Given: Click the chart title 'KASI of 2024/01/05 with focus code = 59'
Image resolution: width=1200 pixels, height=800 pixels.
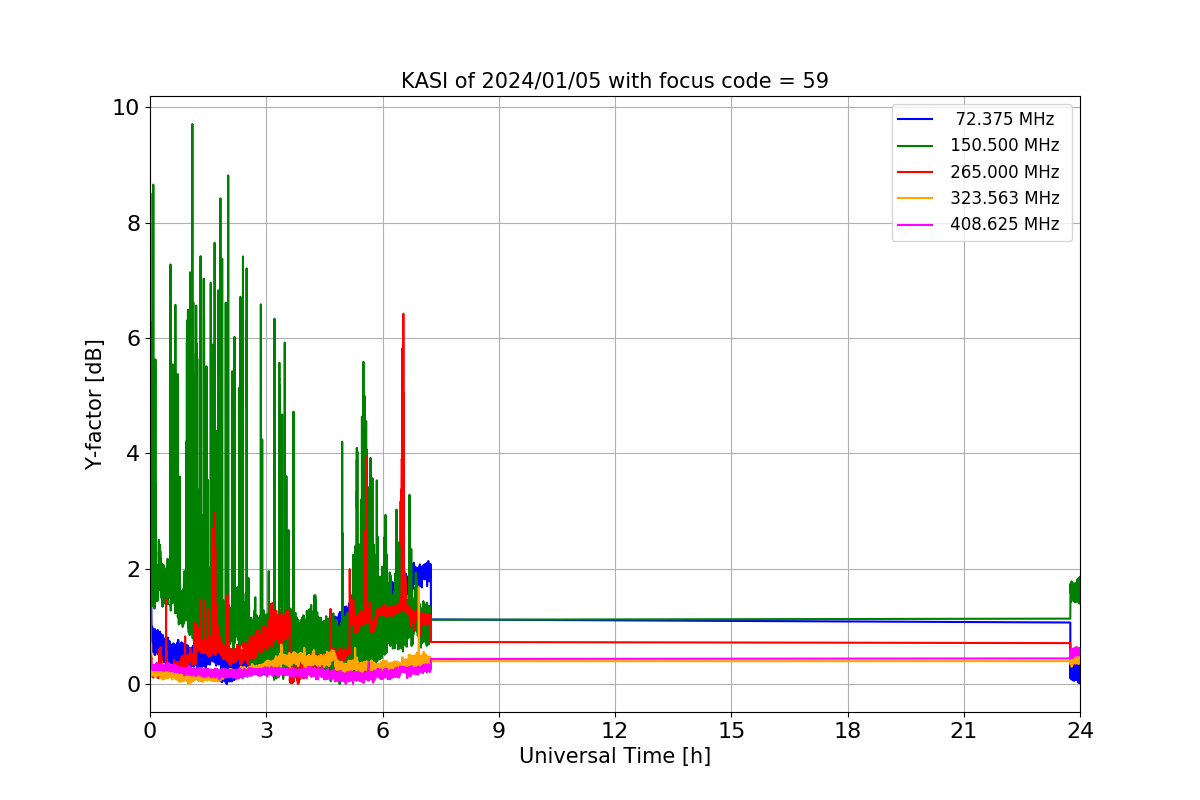Looking at the screenshot, I should tap(614, 81).
